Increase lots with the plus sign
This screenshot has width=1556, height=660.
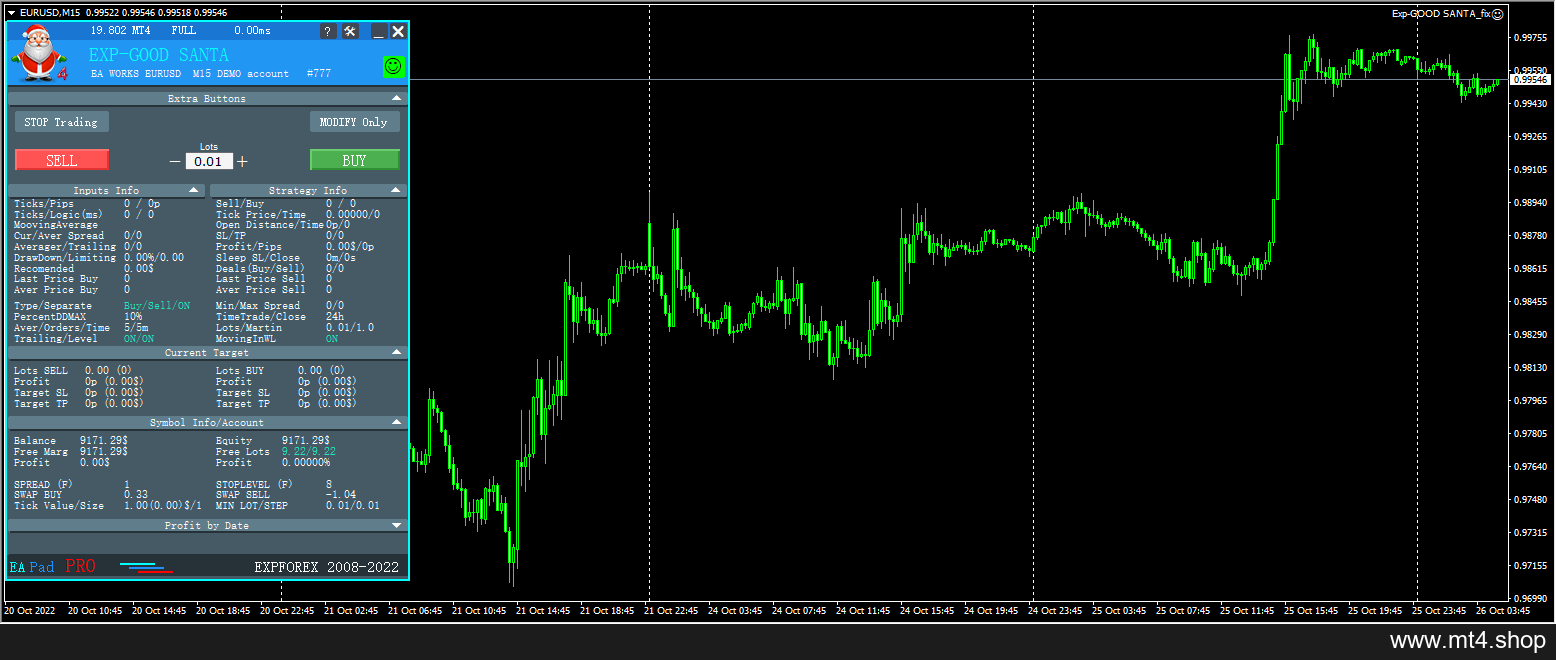pyautogui.click(x=242, y=161)
